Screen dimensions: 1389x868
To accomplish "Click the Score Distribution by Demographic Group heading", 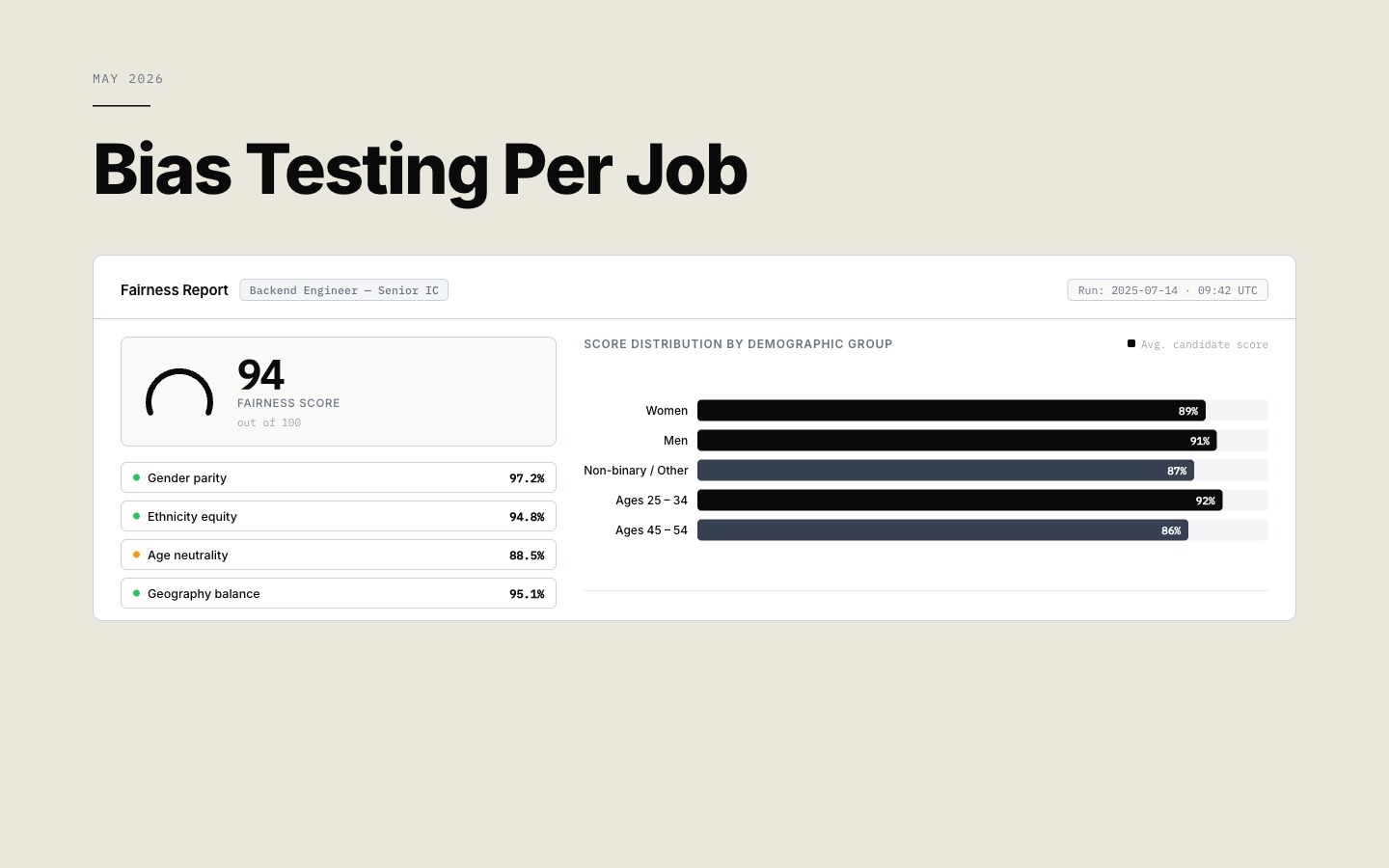I will (738, 344).
